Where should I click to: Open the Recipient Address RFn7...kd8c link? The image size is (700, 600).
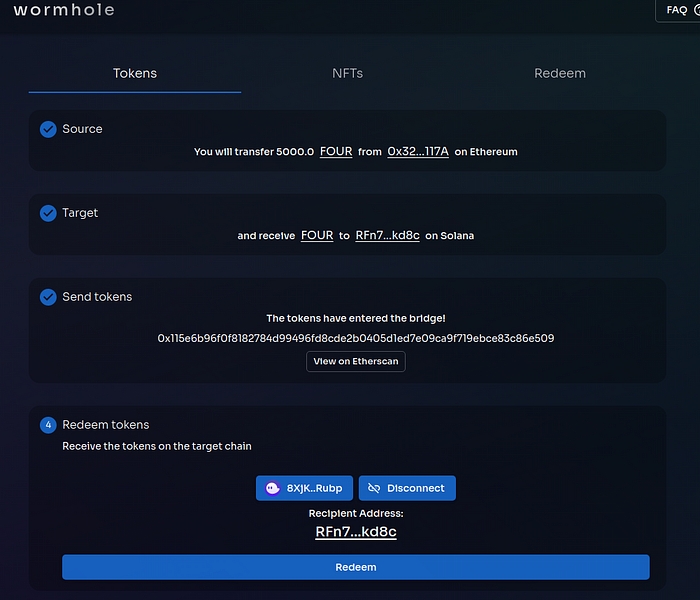tap(355, 532)
